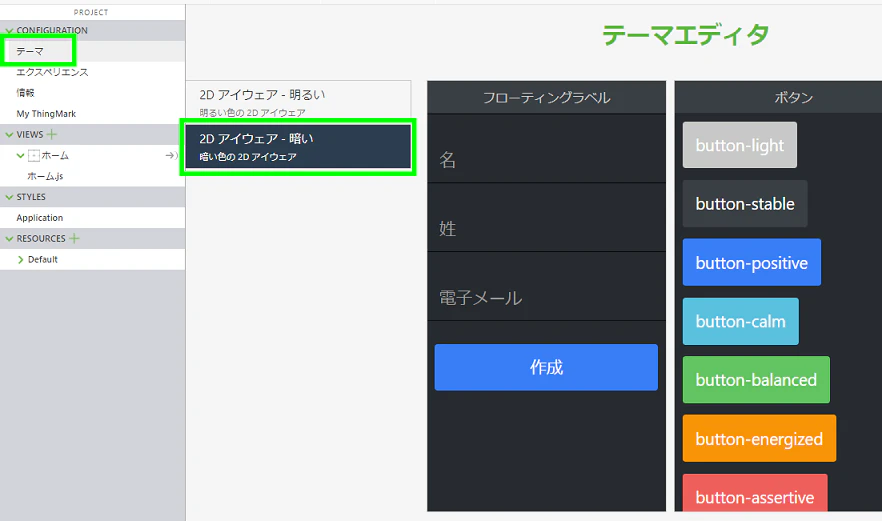Click the button-balanced sample button
This screenshot has height=521, width=882.
[756, 380]
